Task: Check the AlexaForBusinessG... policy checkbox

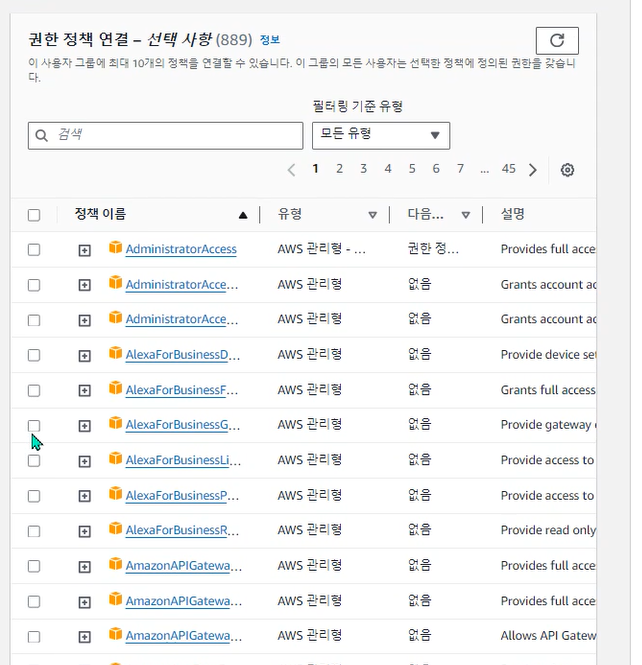Action: pyautogui.click(x=34, y=426)
